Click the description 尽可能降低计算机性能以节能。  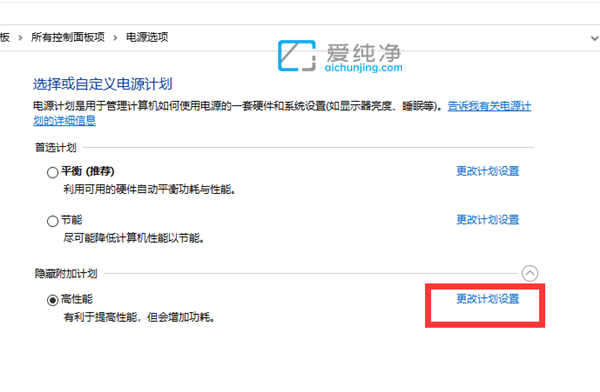click(x=134, y=238)
